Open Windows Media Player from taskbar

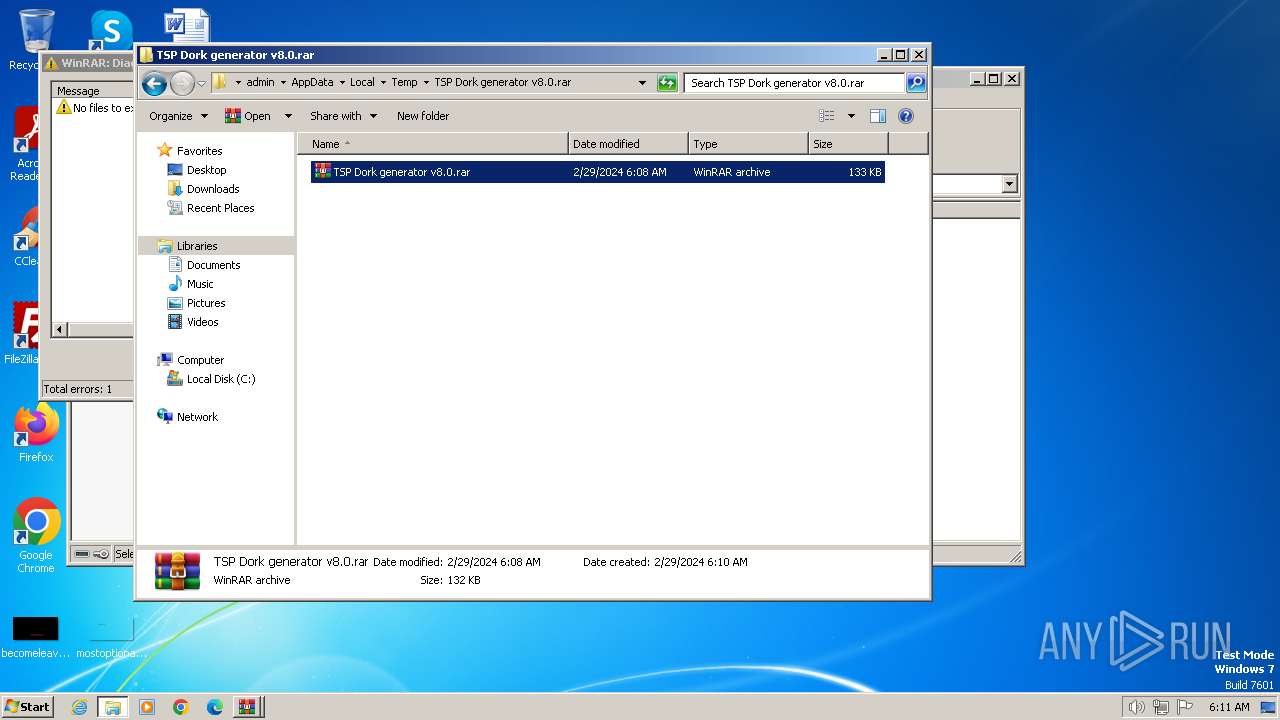pyautogui.click(x=147, y=707)
